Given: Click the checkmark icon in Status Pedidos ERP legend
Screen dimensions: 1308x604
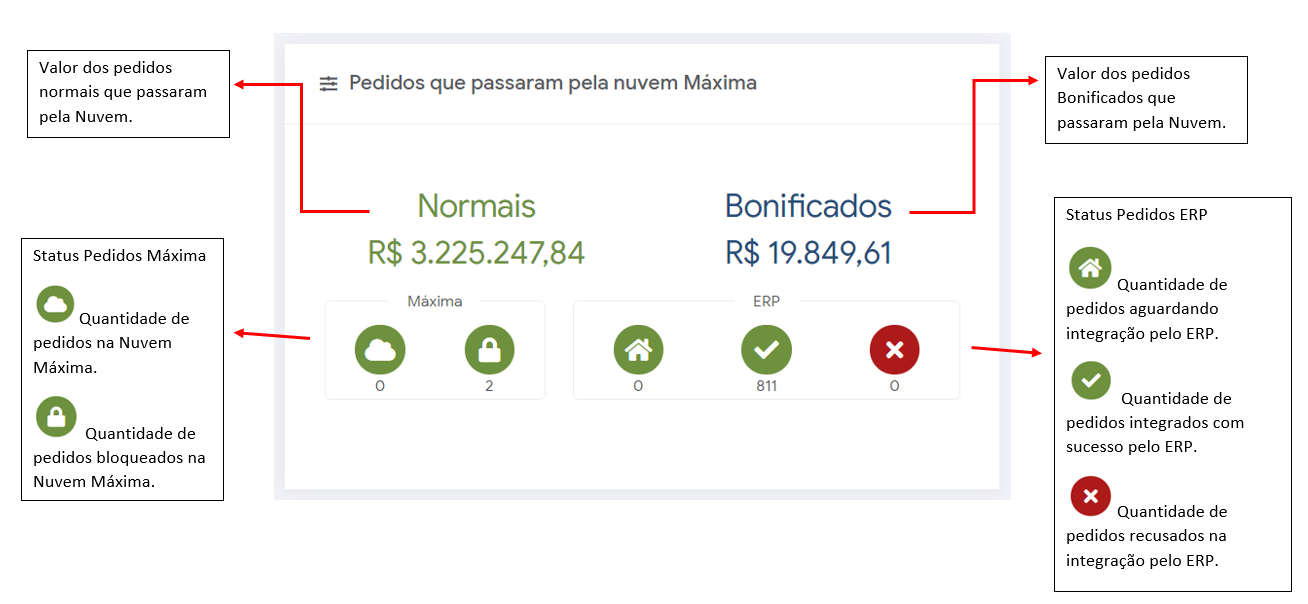Looking at the screenshot, I should [x=1091, y=381].
